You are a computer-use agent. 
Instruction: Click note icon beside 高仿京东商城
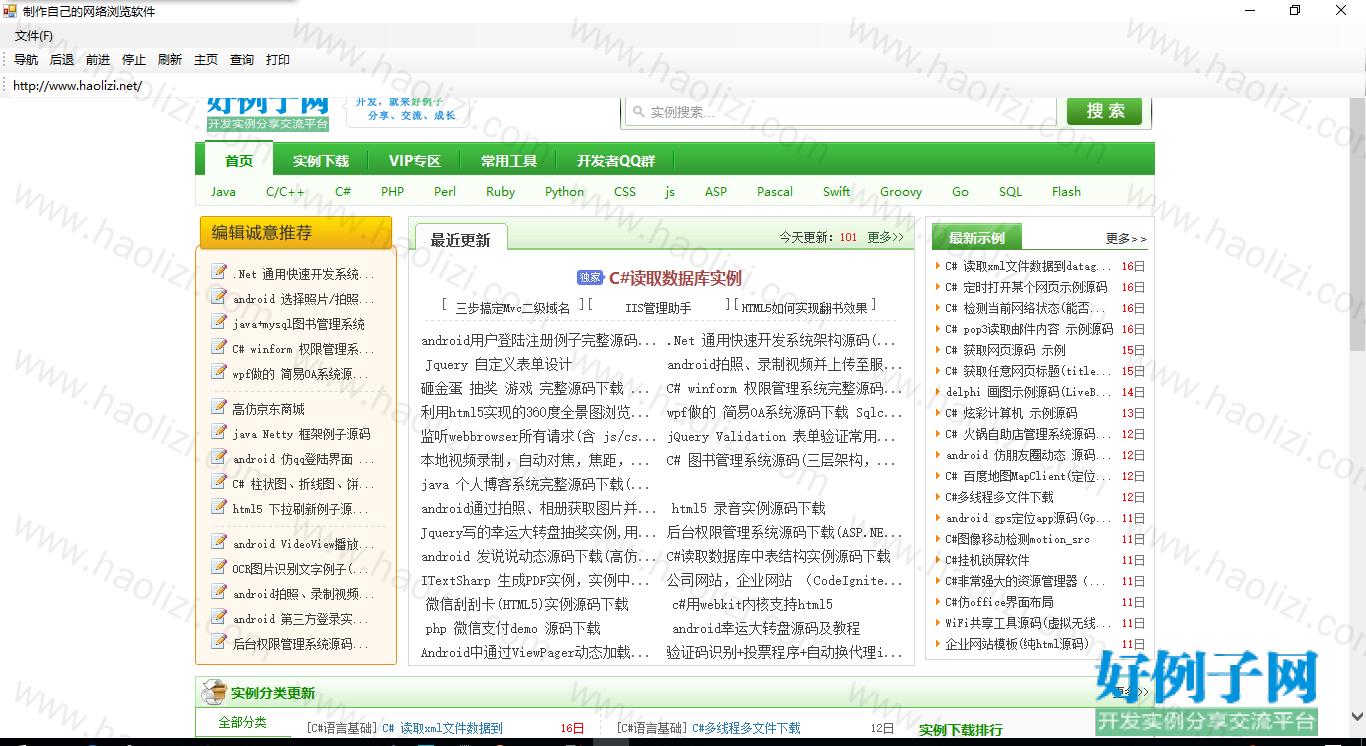coord(219,406)
